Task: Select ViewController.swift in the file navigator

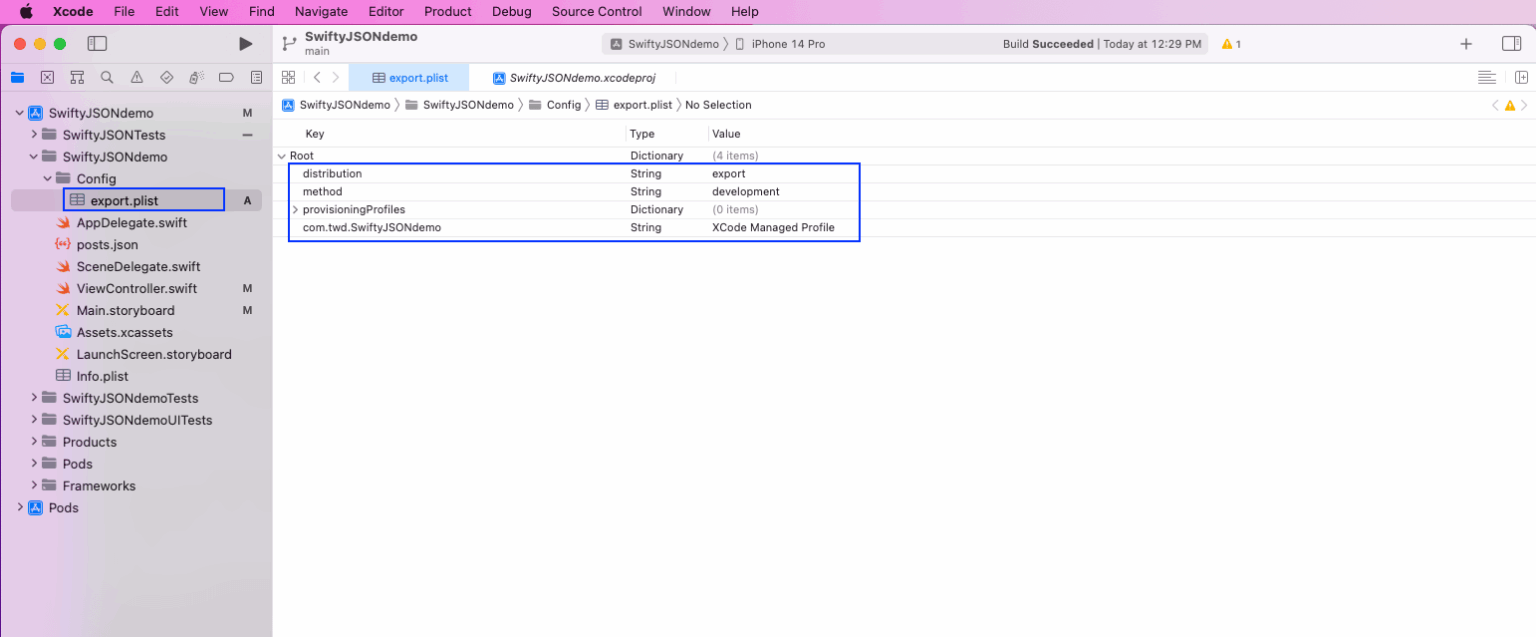Action: 133,288
